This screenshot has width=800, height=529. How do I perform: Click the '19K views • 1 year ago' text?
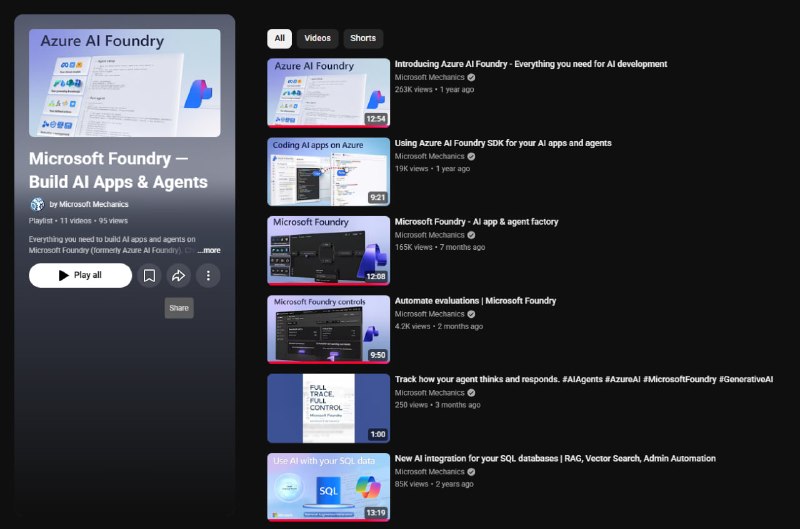432,169
